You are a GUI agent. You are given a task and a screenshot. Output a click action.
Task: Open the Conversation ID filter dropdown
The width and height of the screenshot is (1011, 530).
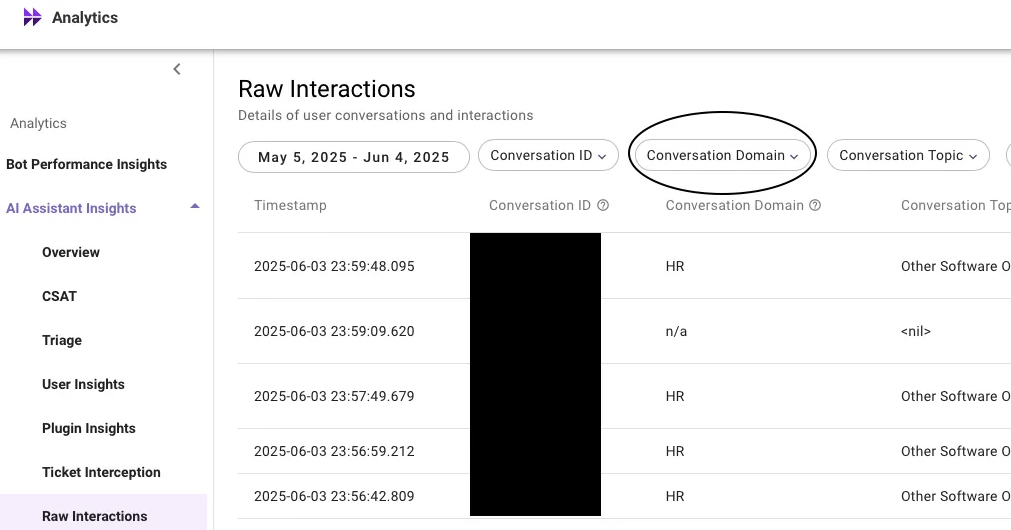(548, 155)
